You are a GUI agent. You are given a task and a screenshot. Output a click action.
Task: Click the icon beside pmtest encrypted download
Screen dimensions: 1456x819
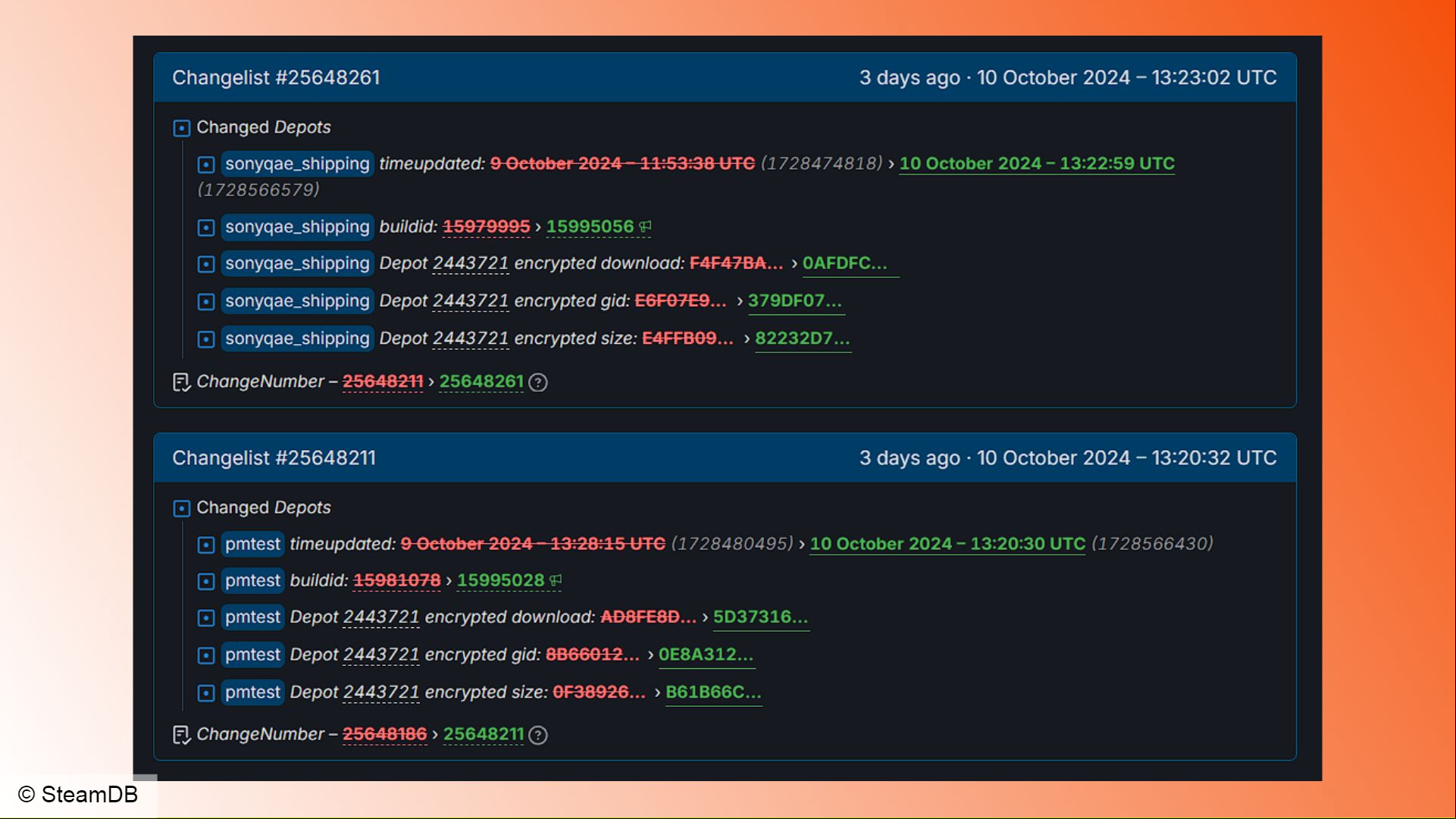pos(205,617)
